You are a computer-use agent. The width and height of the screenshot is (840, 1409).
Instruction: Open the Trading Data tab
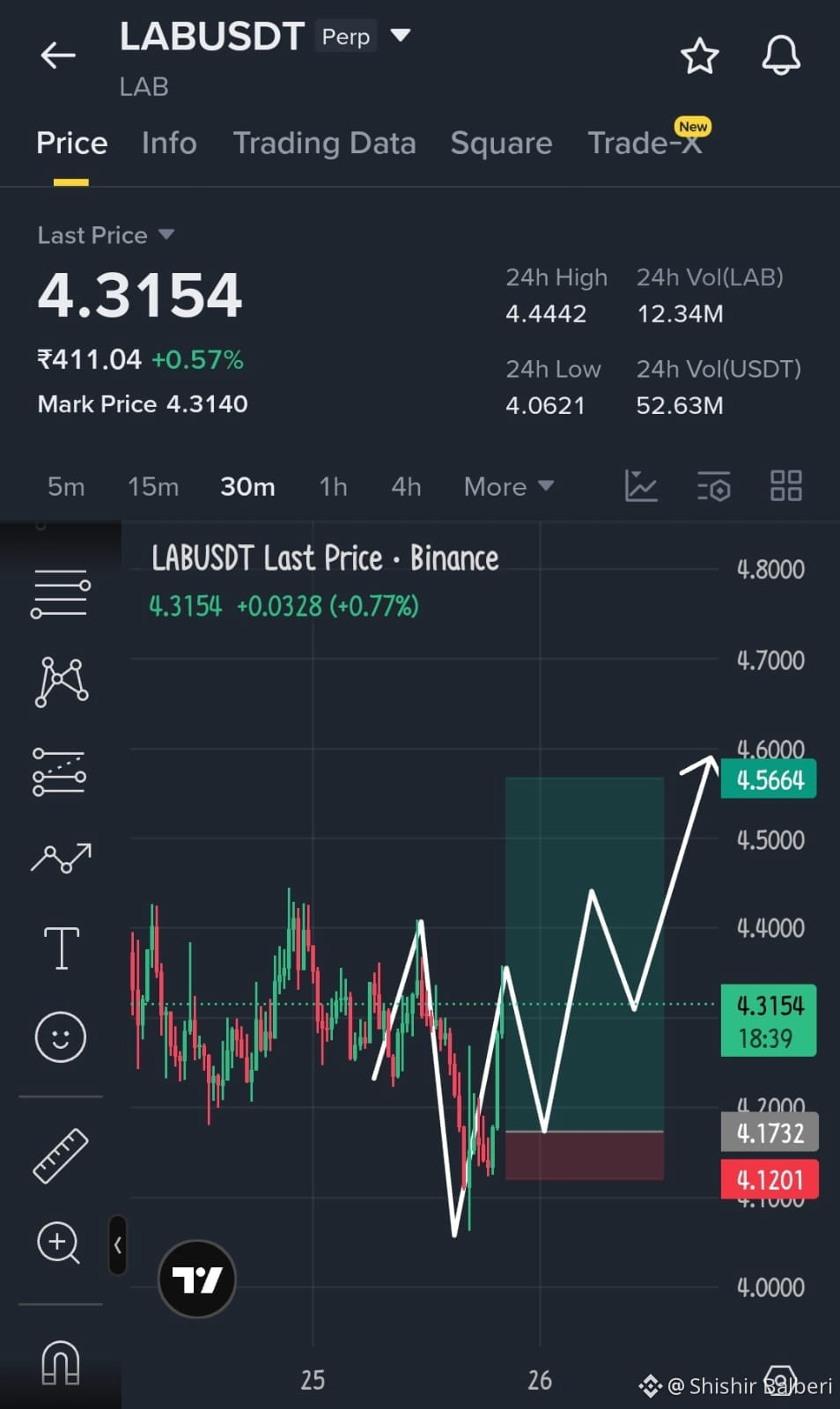324,144
